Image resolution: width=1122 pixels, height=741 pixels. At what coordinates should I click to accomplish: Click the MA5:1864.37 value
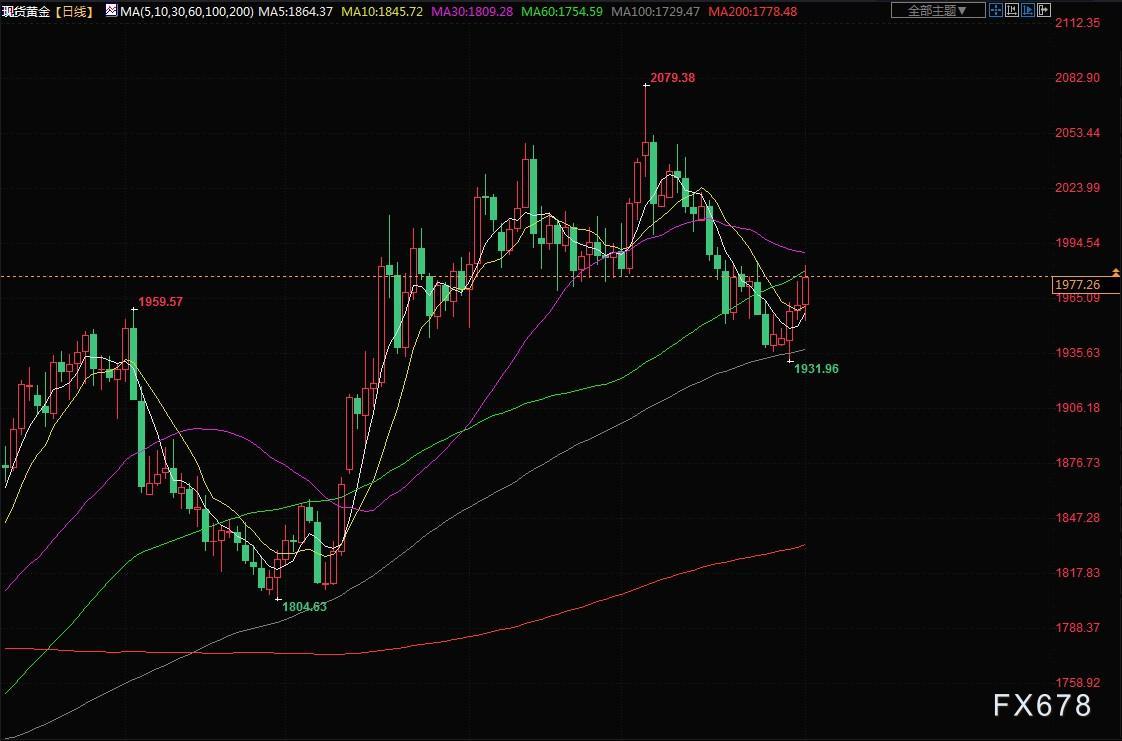[296, 11]
